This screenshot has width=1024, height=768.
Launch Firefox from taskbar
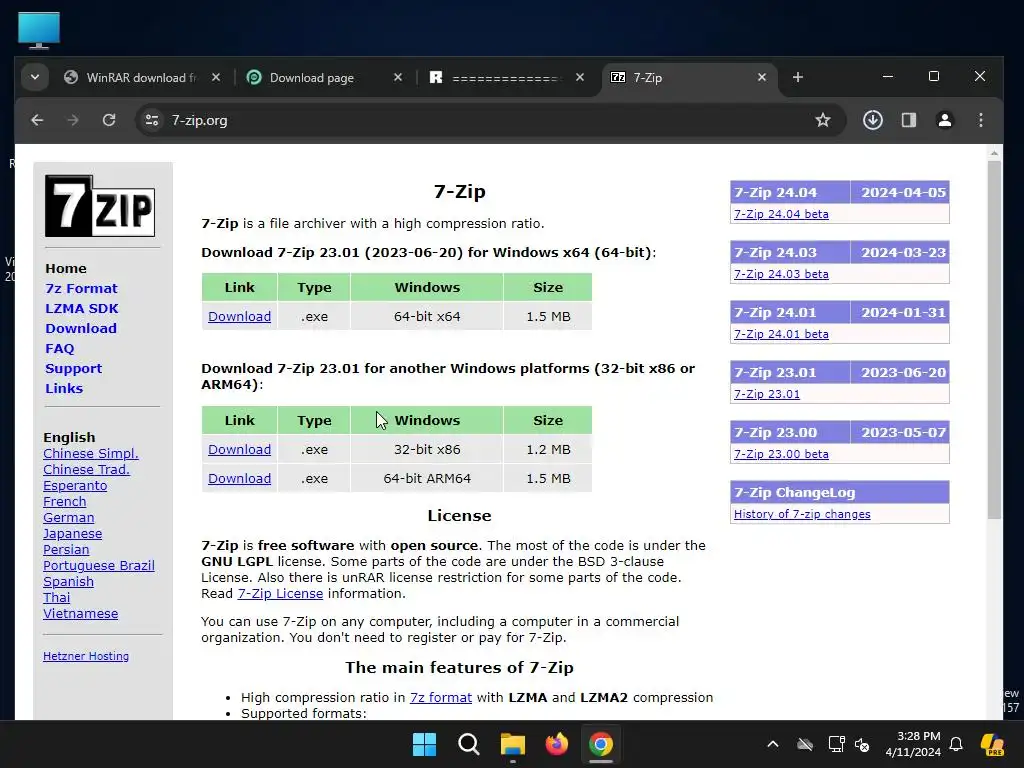pyautogui.click(x=556, y=744)
